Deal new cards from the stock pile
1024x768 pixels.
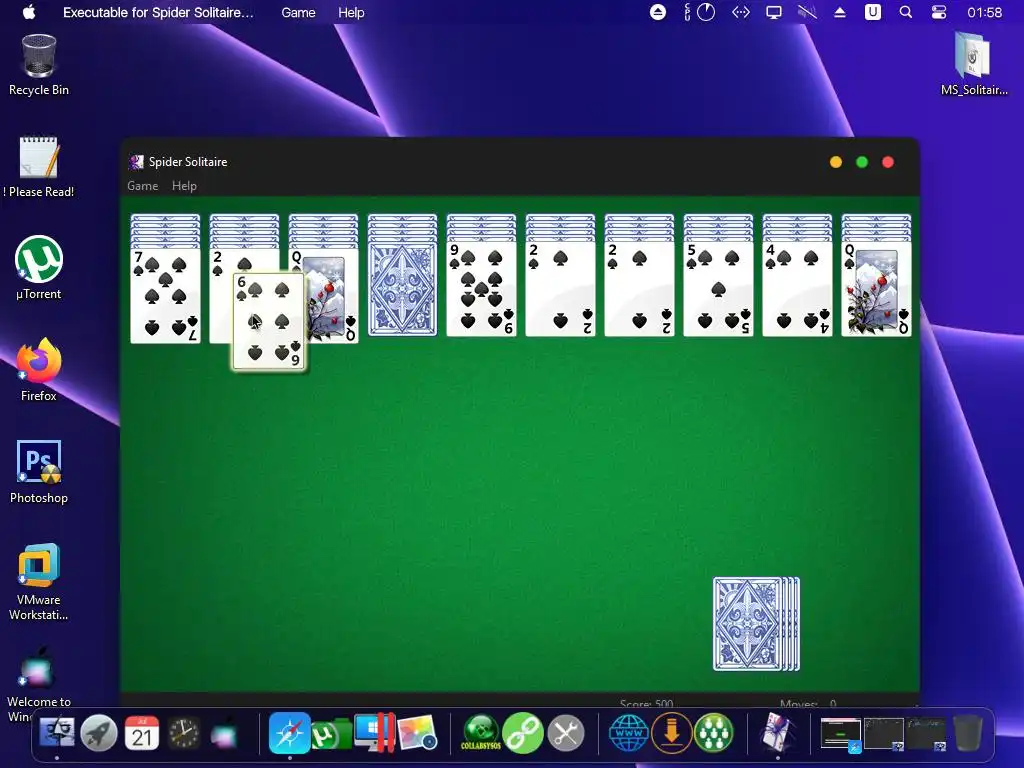coord(756,624)
